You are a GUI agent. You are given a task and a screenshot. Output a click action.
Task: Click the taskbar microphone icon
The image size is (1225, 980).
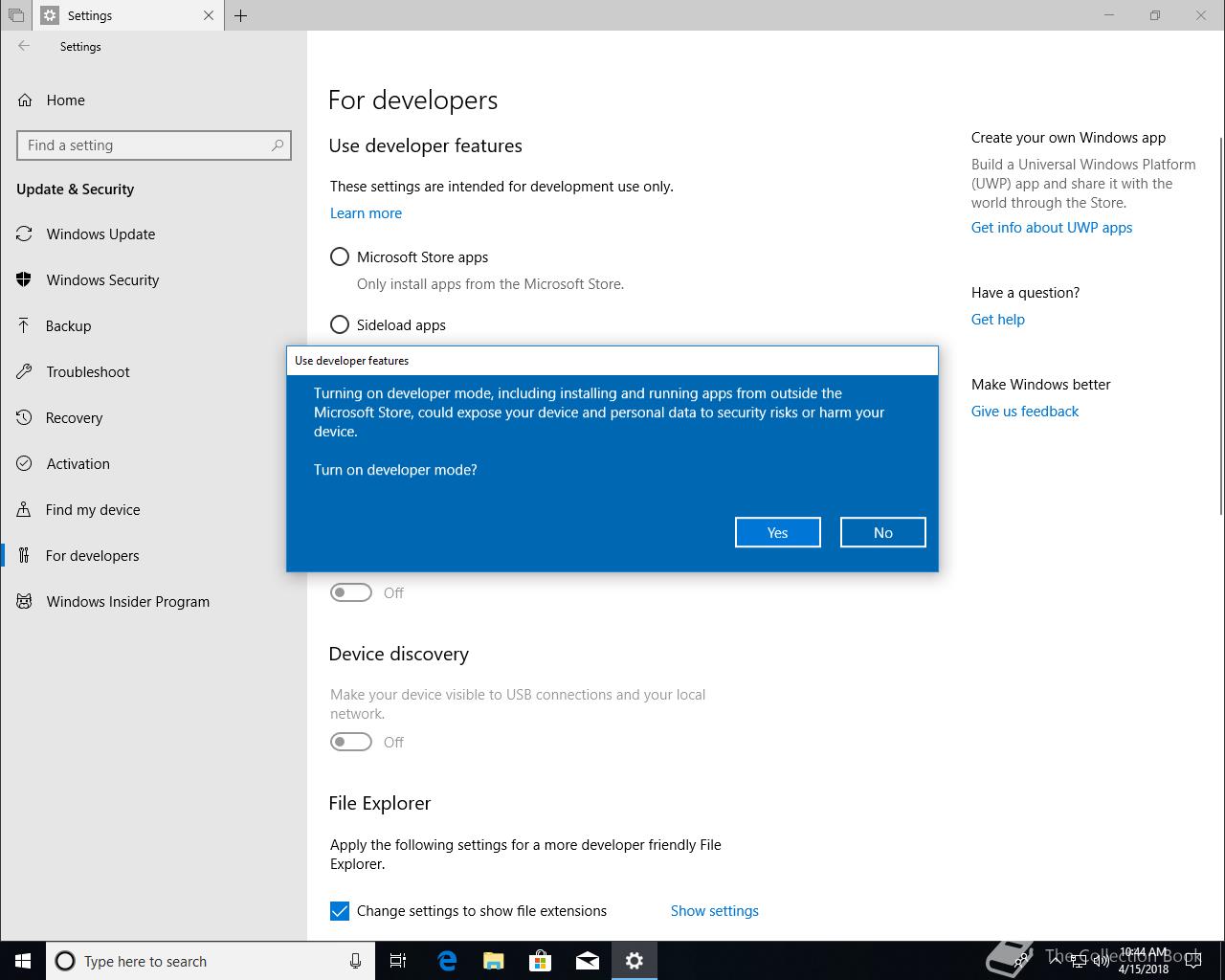[x=355, y=961]
